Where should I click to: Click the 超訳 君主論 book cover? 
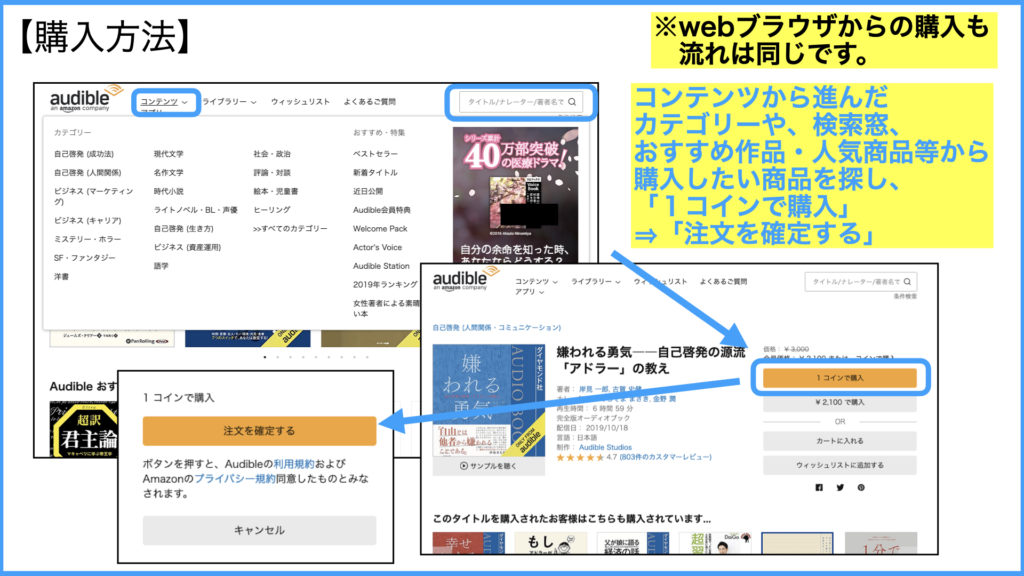[84, 430]
